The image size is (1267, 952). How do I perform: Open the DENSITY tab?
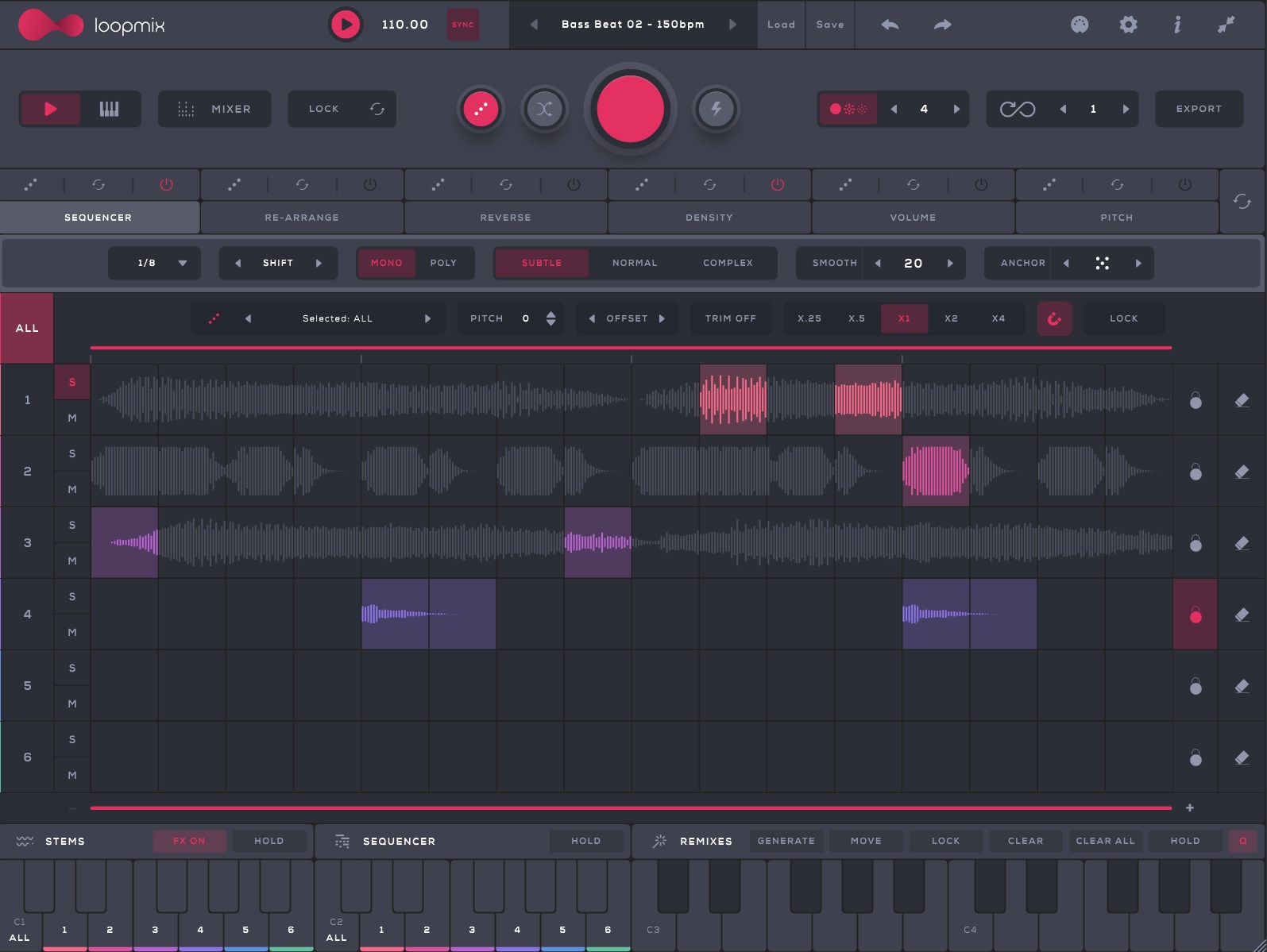point(709,217)
